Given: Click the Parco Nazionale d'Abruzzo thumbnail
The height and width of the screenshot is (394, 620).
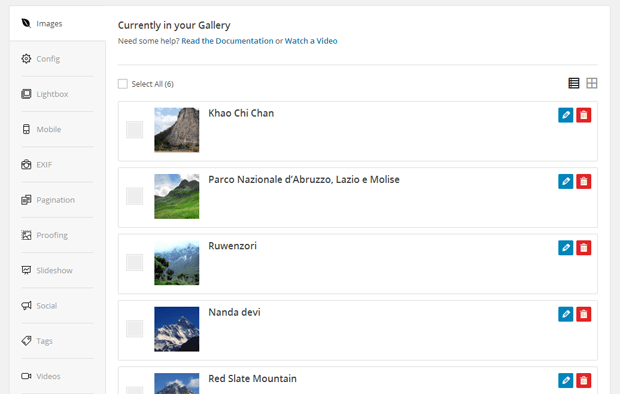Looking at the screenshot, I should click(x=177, y=196).
